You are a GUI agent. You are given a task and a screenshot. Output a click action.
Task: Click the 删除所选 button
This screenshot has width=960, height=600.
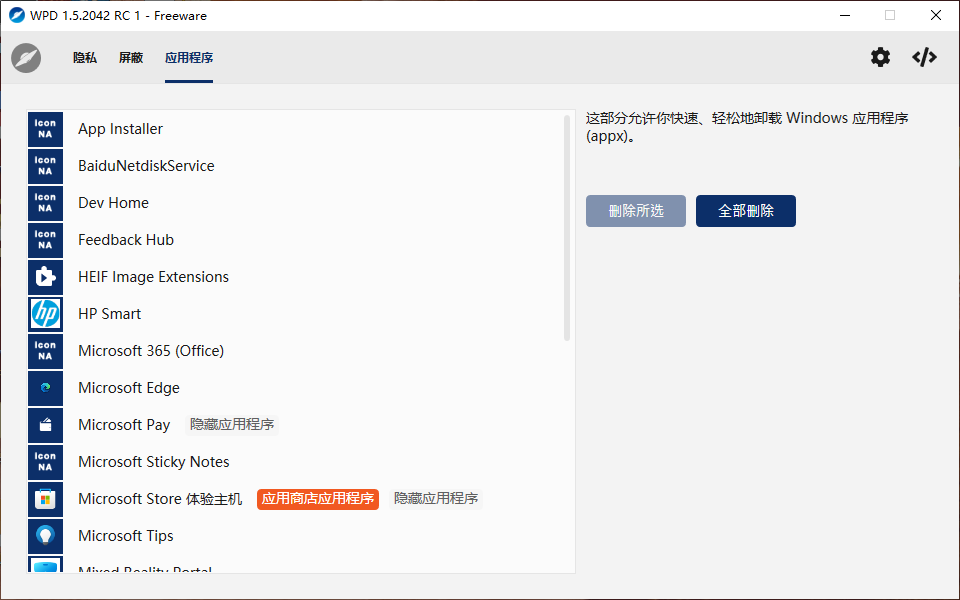(636, 211)
